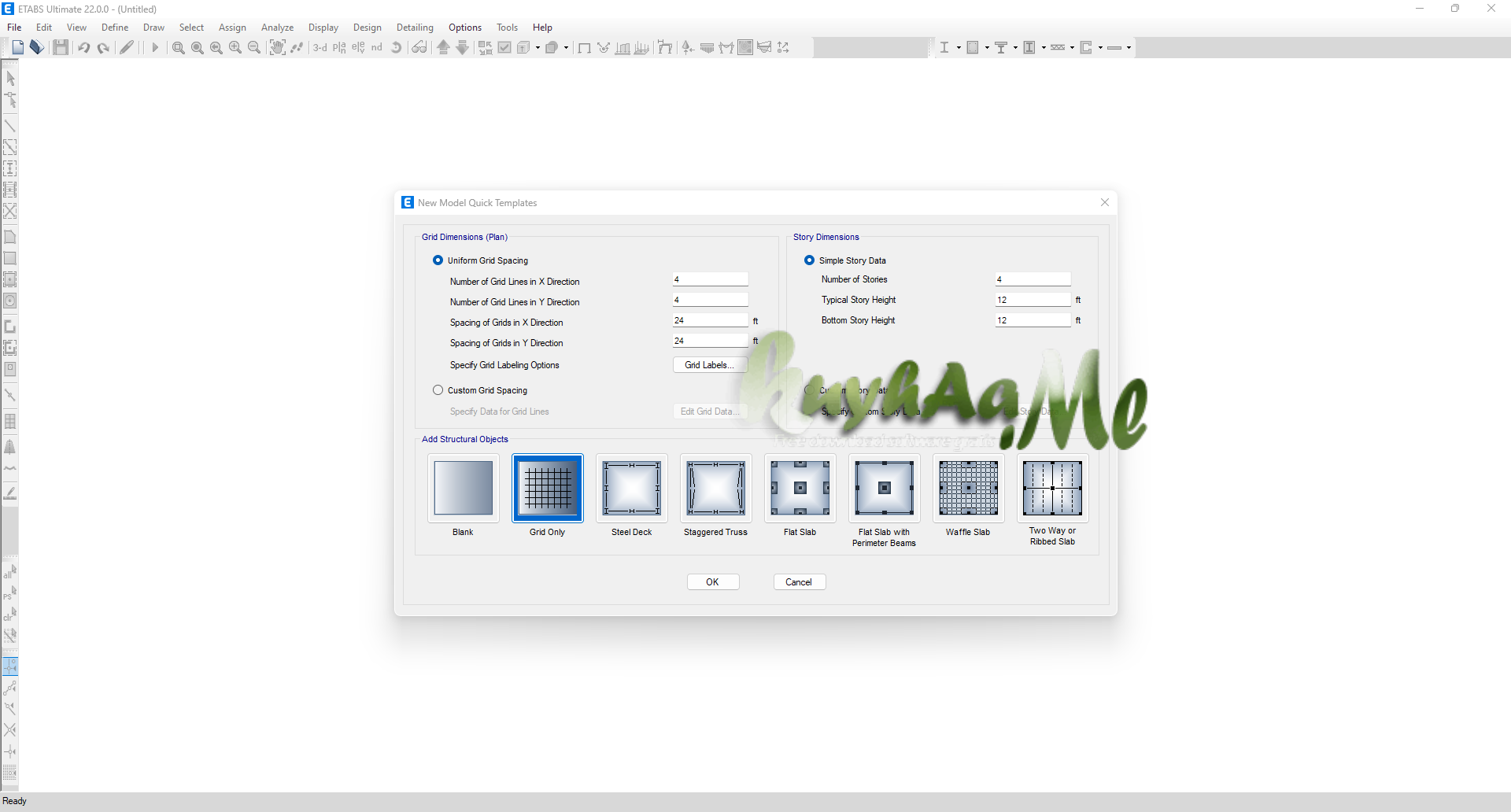Click the pencil edit icon in toolbar
This screenshot has height=812, width=1511.
click(x=127, y=47)
